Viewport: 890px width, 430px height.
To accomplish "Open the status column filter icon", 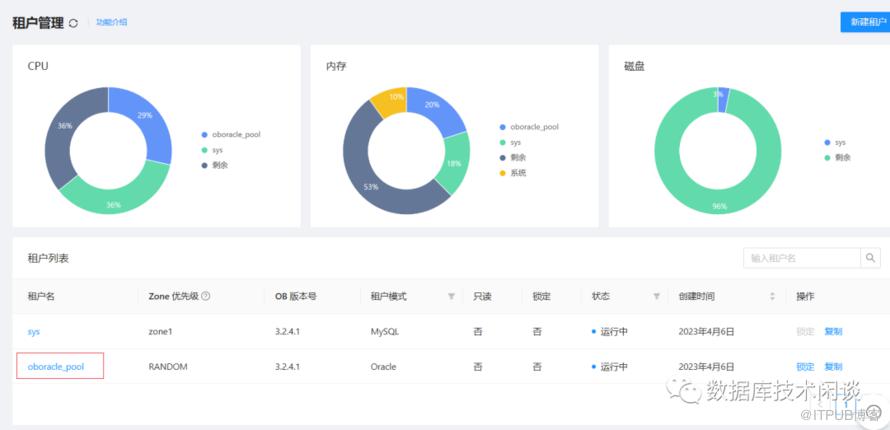I will pyautogui.click(x=657, y=296).
